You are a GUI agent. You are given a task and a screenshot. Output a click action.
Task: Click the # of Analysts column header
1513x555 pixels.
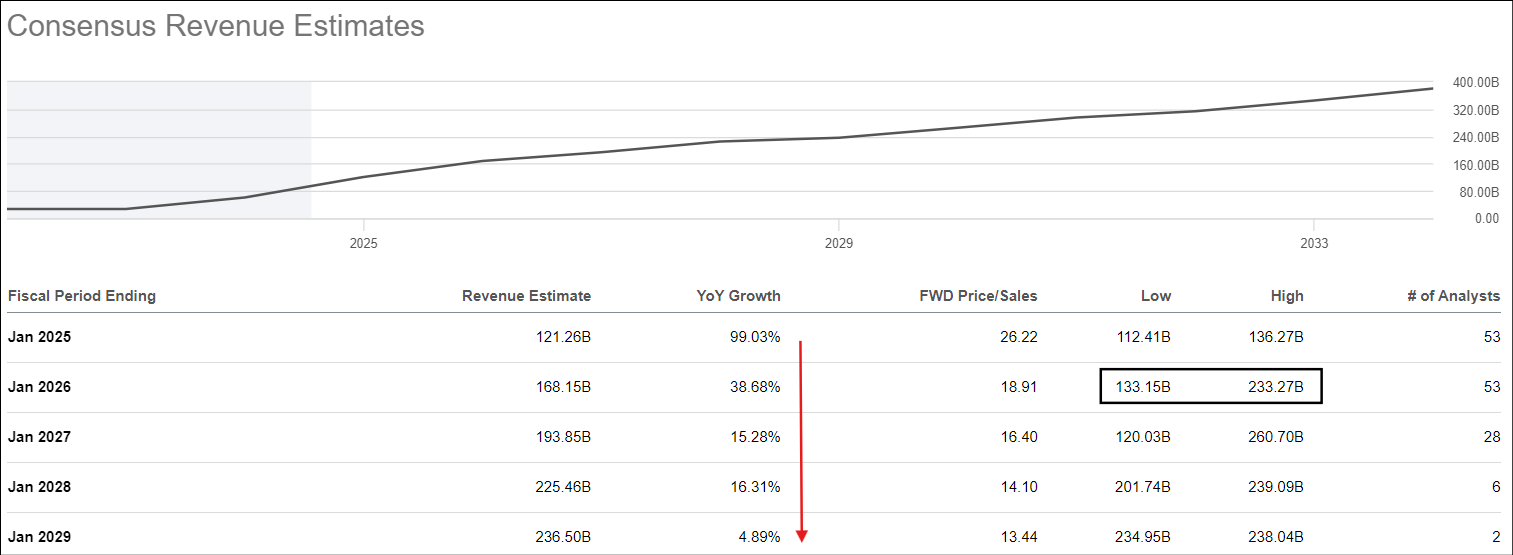coord(1453,296)
